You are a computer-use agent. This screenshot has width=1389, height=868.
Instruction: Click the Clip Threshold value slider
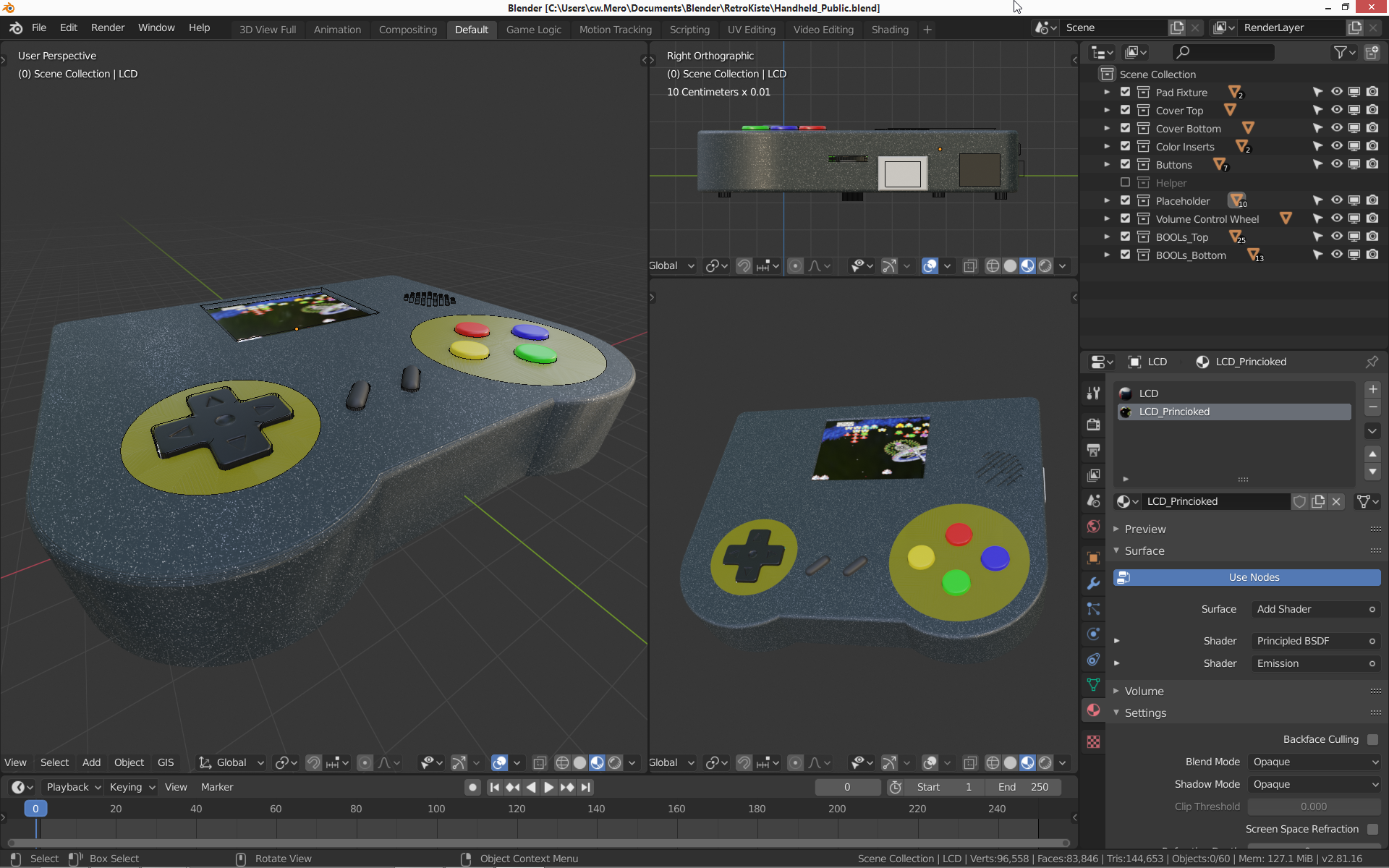click(x=1313, y=807)
